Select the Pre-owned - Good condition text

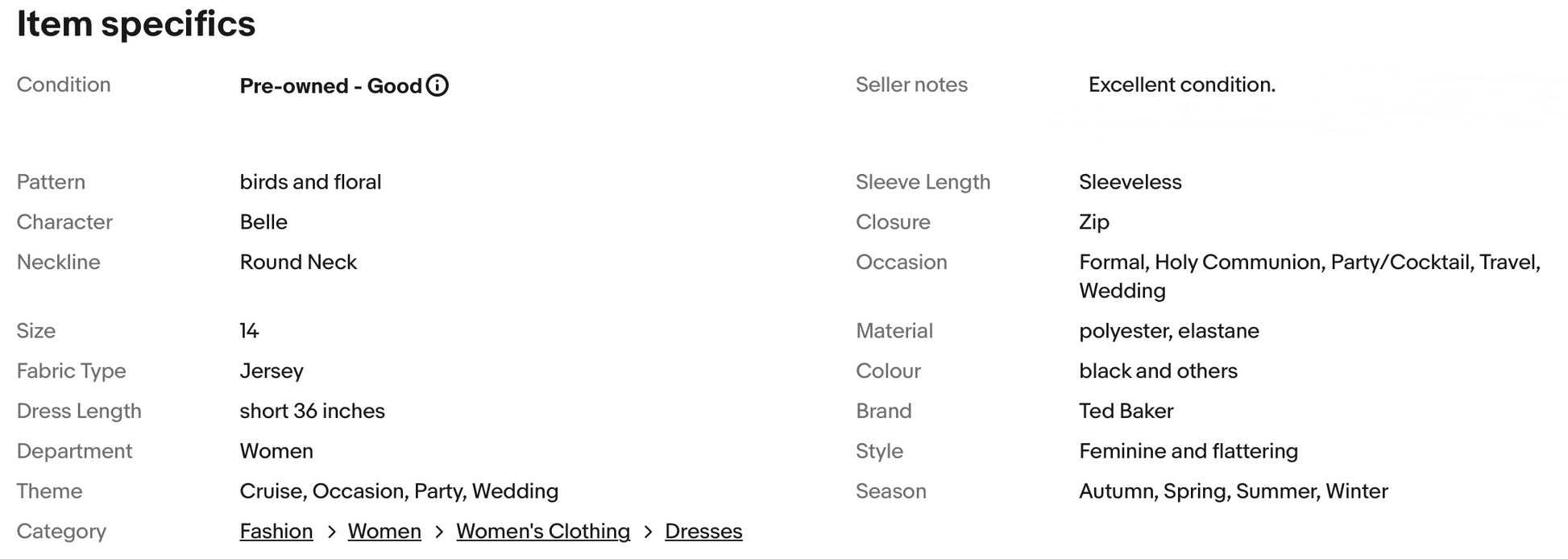pos(330,86)
